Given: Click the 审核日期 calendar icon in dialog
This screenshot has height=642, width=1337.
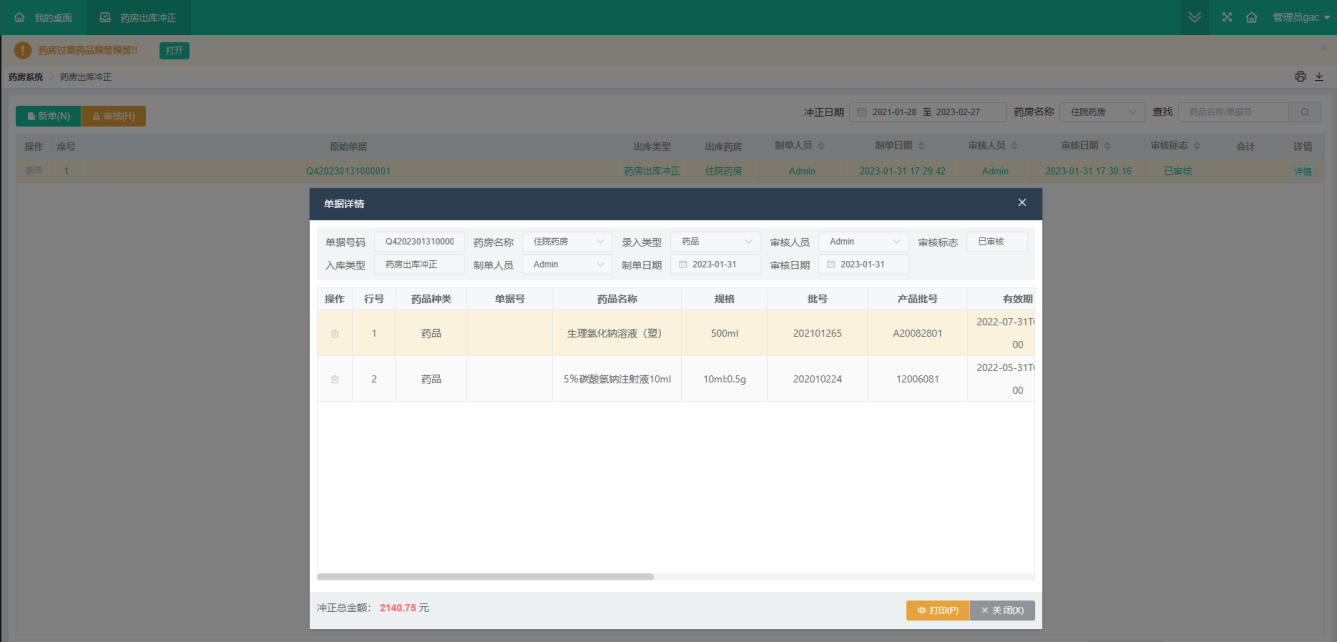Looking at the screenshot, I should tap(831, 265).
